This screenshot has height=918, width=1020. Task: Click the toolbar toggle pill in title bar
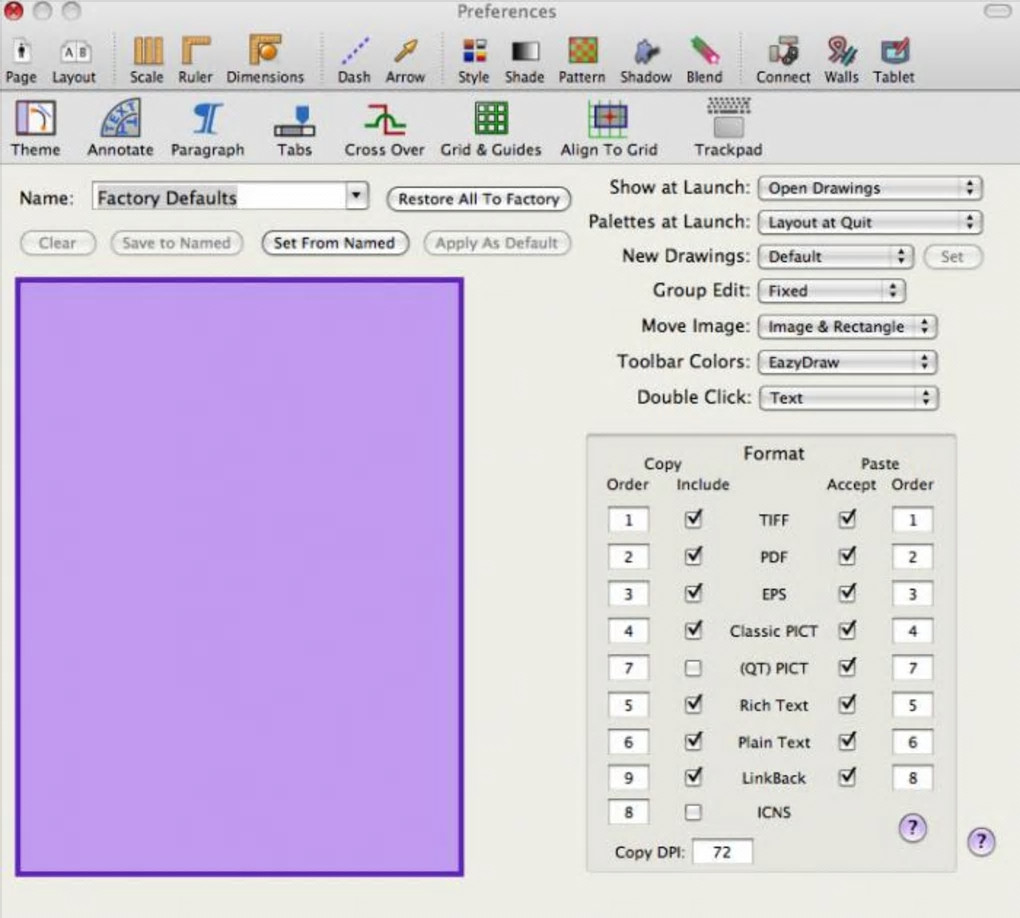[x=997, y=11]
